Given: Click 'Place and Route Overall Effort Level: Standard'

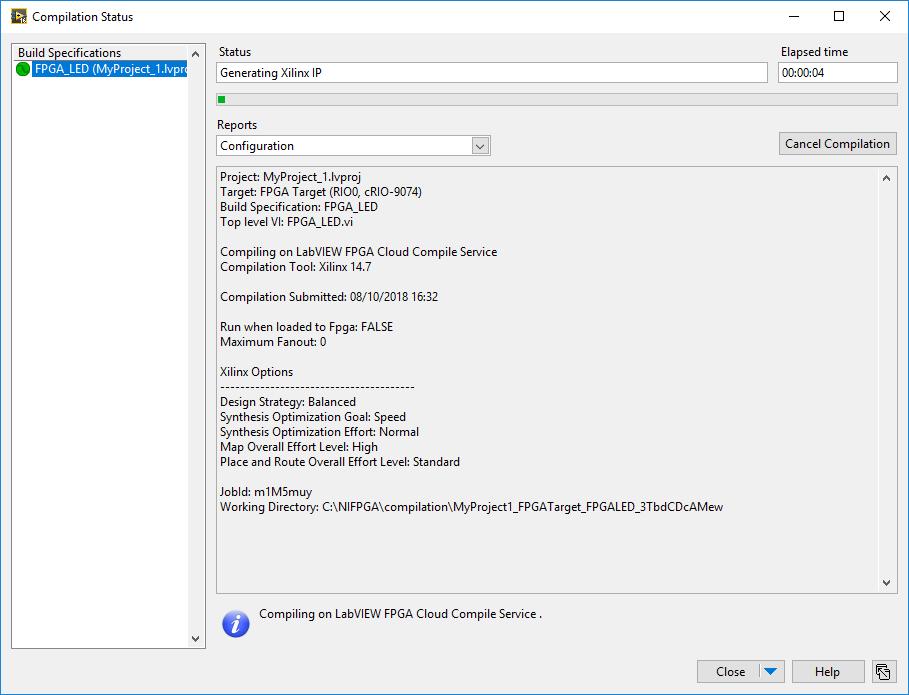Looking at the screenshot, I should [x=340, y=462].
